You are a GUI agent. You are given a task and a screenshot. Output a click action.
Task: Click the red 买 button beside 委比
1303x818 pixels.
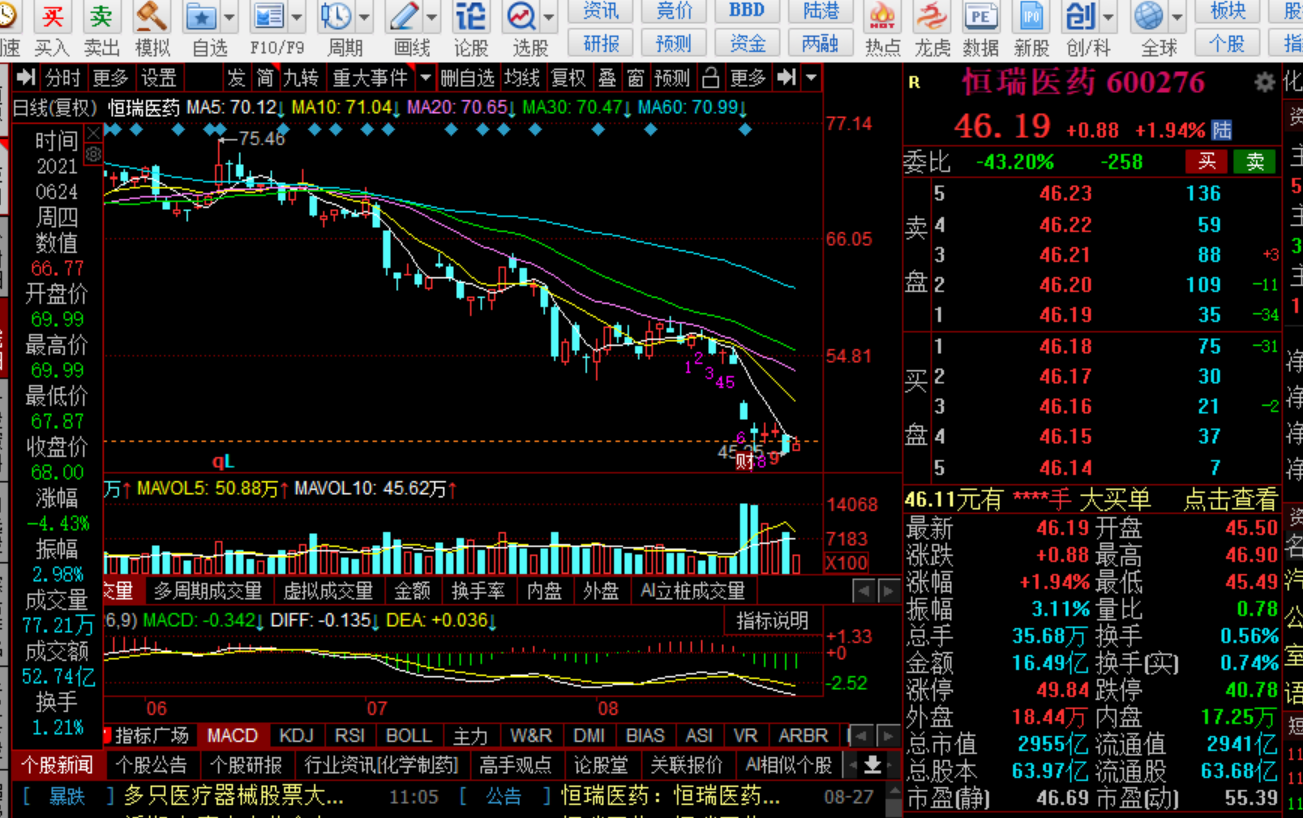tap(1207, 161)
